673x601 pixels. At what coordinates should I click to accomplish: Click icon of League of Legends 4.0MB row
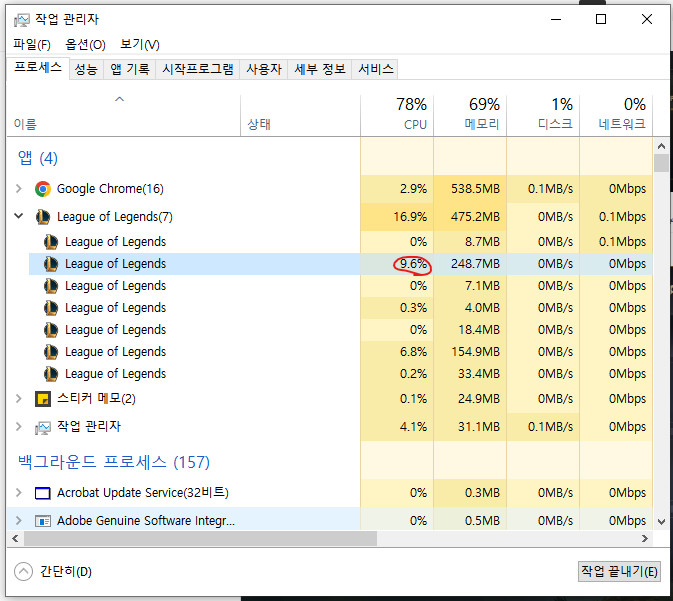pos(51,308)
